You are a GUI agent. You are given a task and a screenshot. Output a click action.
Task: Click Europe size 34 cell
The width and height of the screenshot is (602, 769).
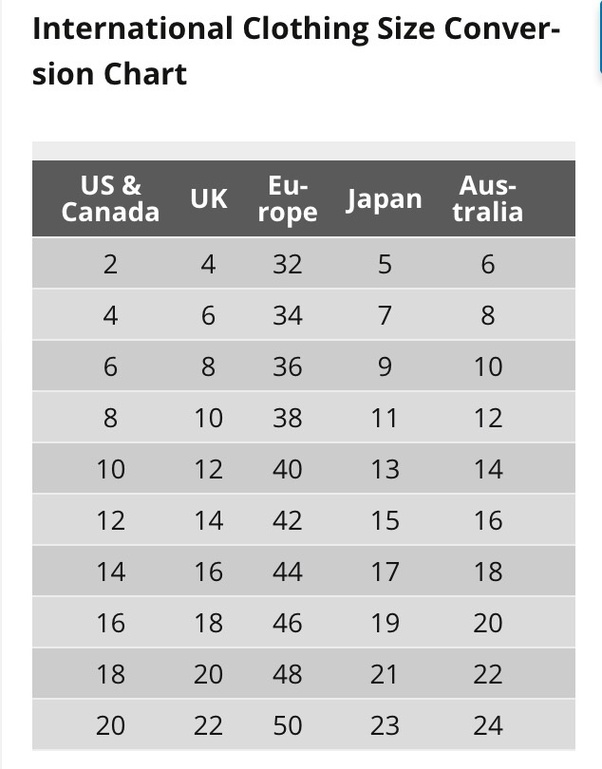[x=288, y=315]
